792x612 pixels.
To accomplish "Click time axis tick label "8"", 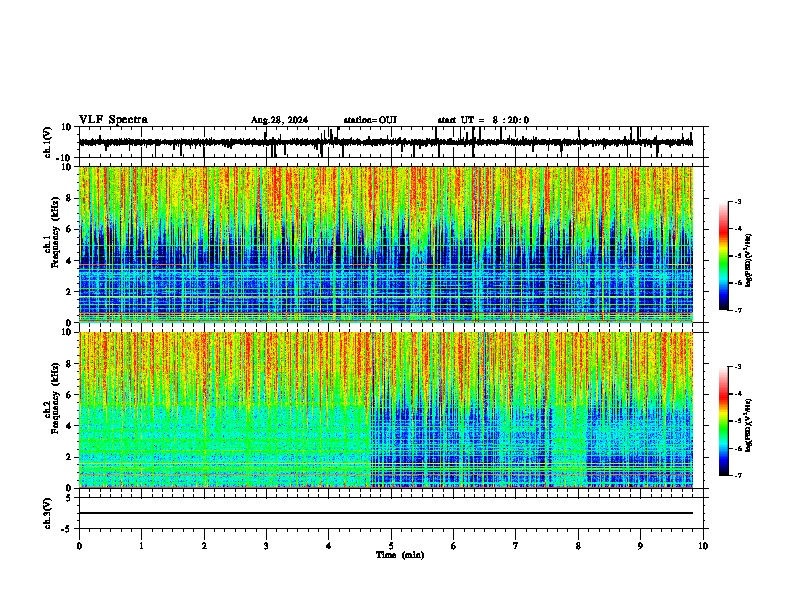I will [x=578, y=546].
